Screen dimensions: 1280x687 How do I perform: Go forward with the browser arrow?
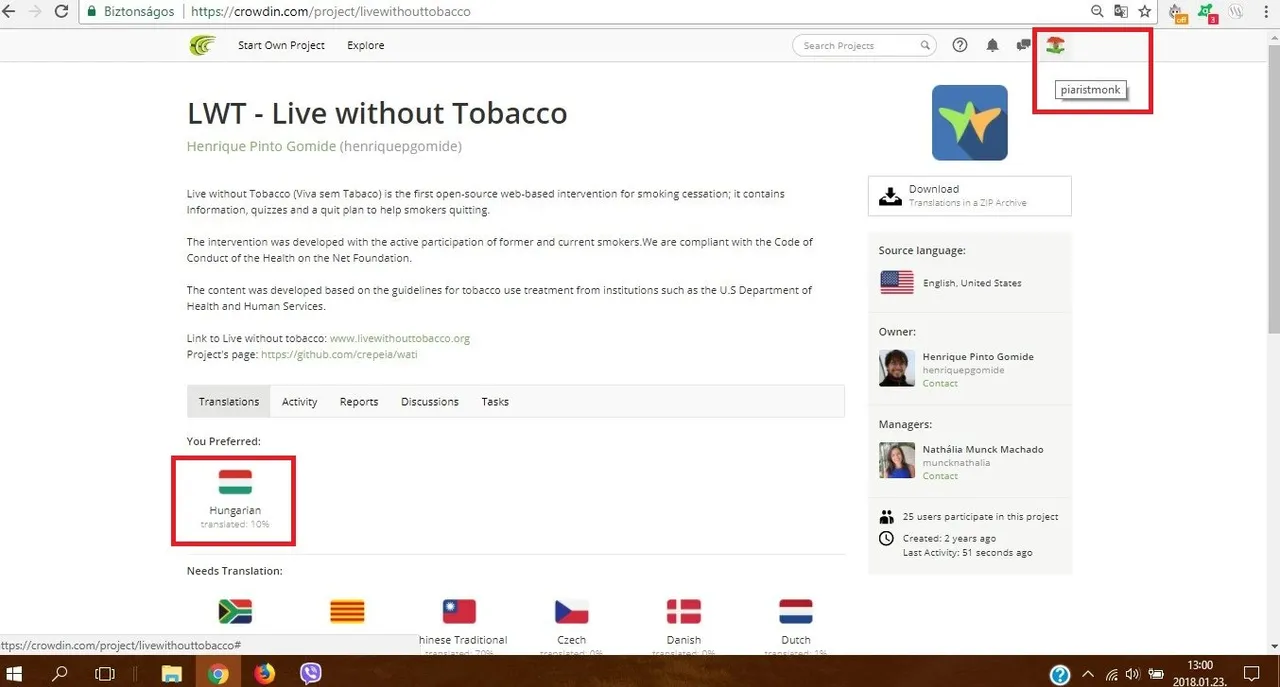pyautogui.click(x=35, y=12)
